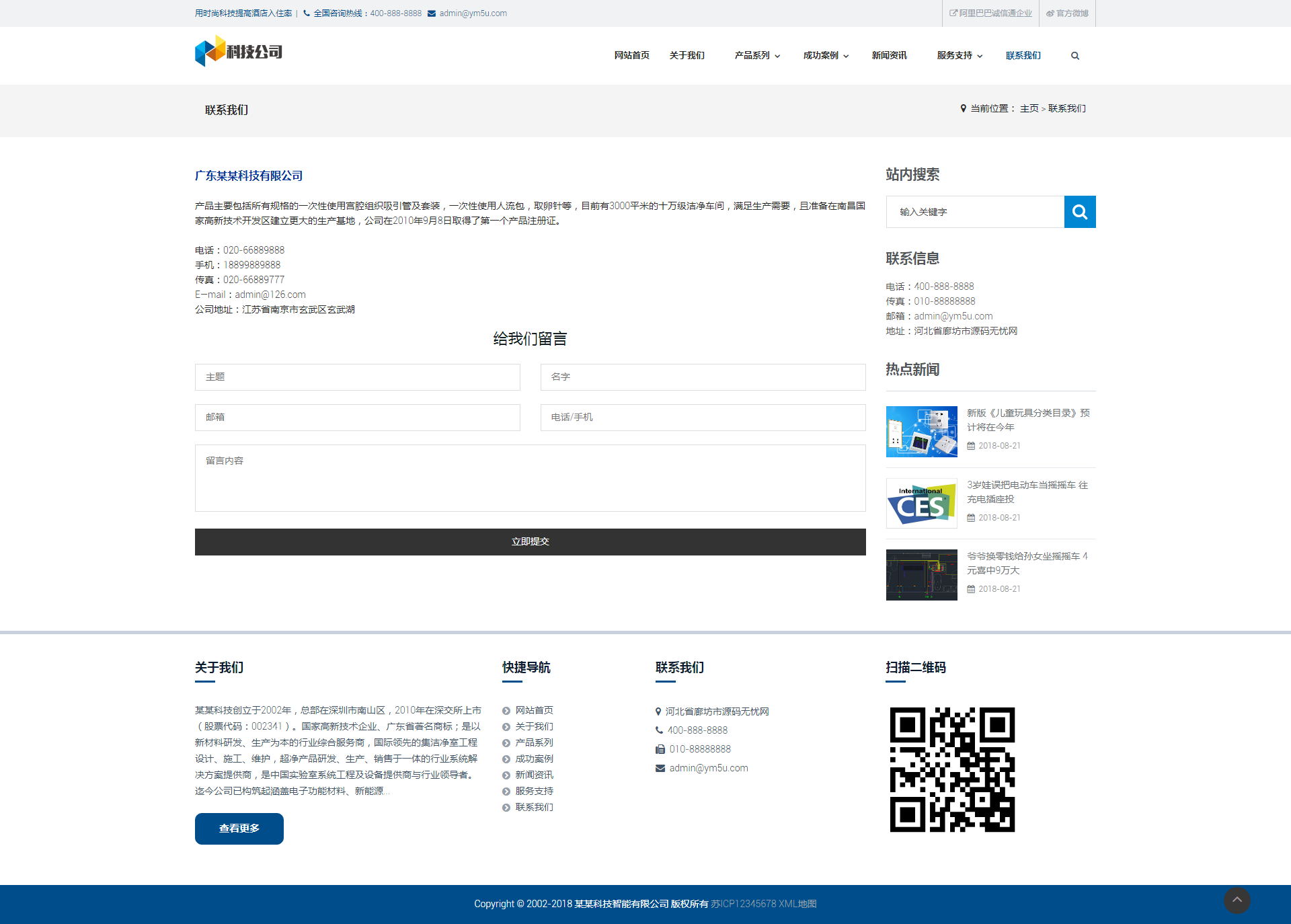
Task: Open the XML地图 footer link
Action: coord(797,904)
